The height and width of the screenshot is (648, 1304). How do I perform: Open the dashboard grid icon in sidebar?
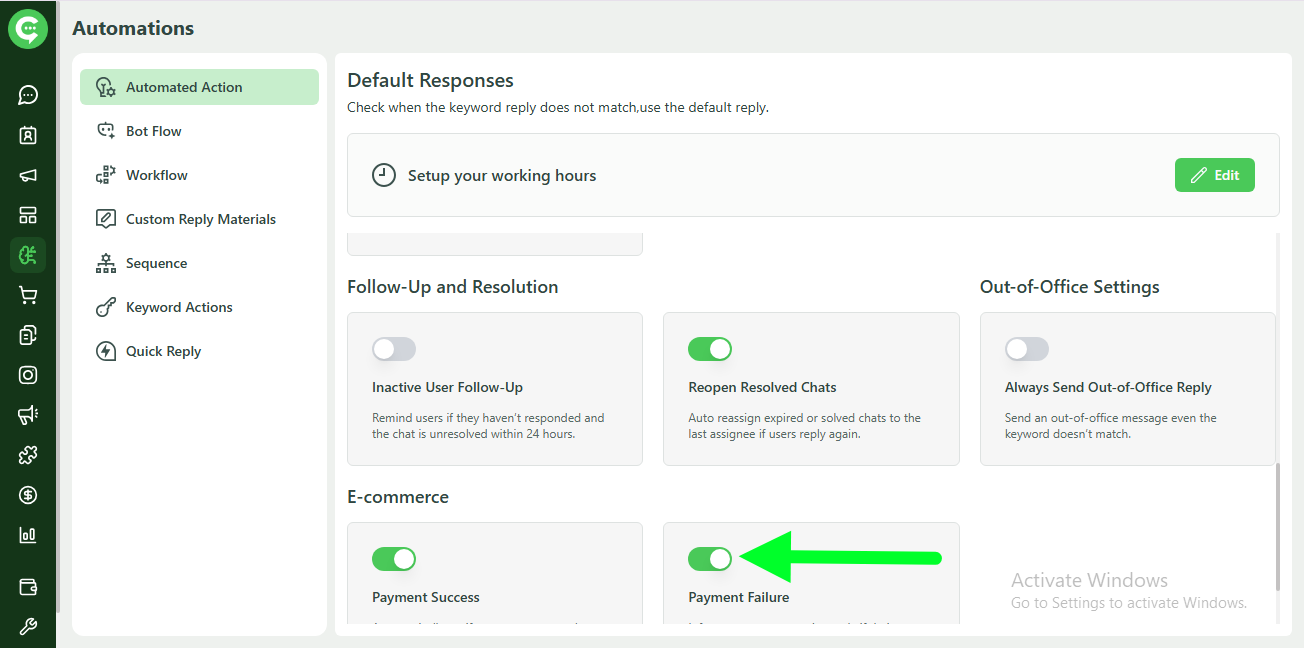28,215
